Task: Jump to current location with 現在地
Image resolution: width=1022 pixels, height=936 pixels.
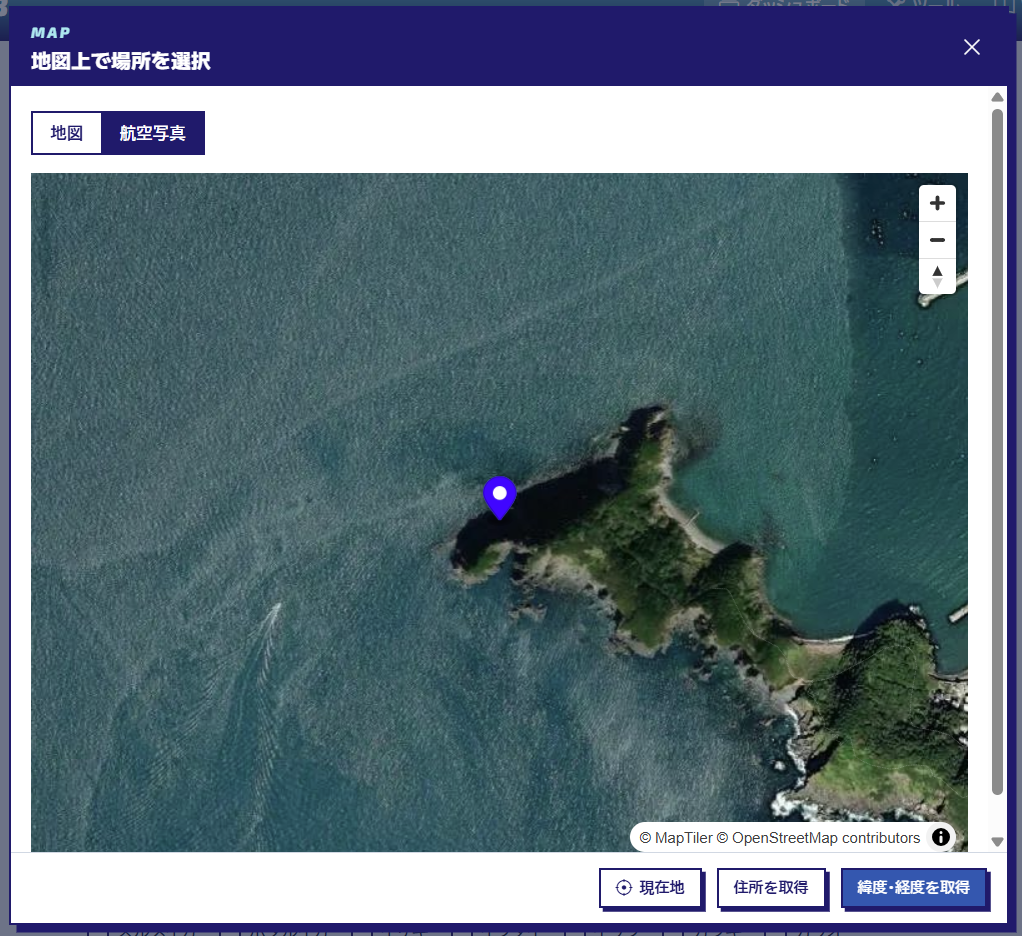Action: point(650,887)
